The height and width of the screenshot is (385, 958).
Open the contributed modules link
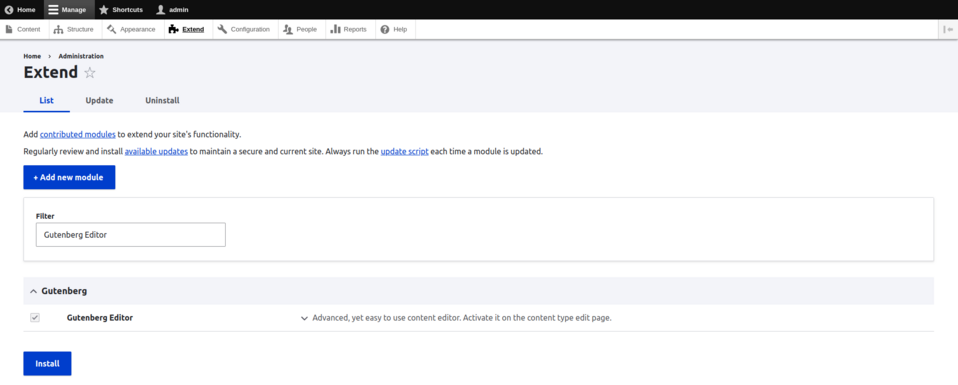point(78,134)
